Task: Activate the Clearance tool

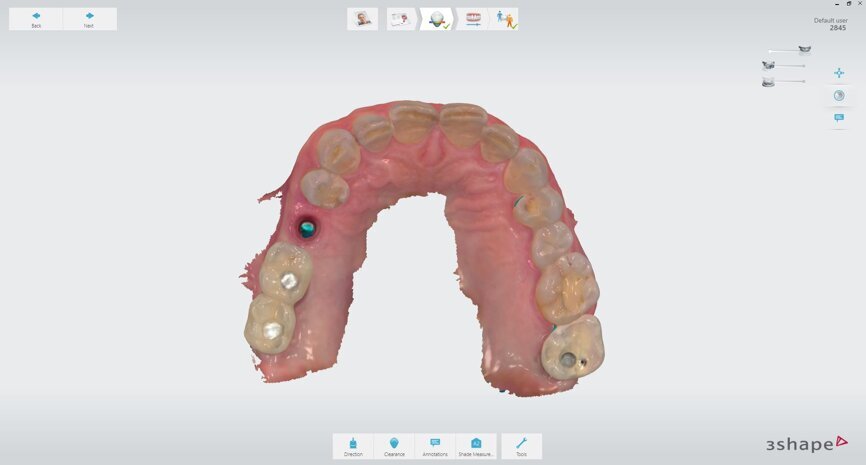Action: coord(394,446)
